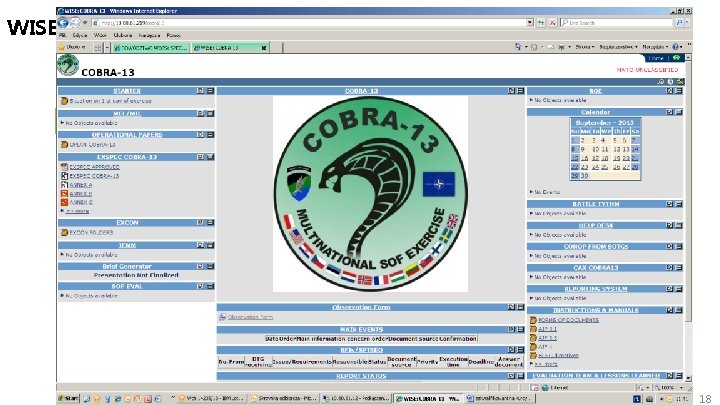Click the MAIN EVENTS panel maximize icon
Viewport: 720px width, 405px height.
click(512, 329)
